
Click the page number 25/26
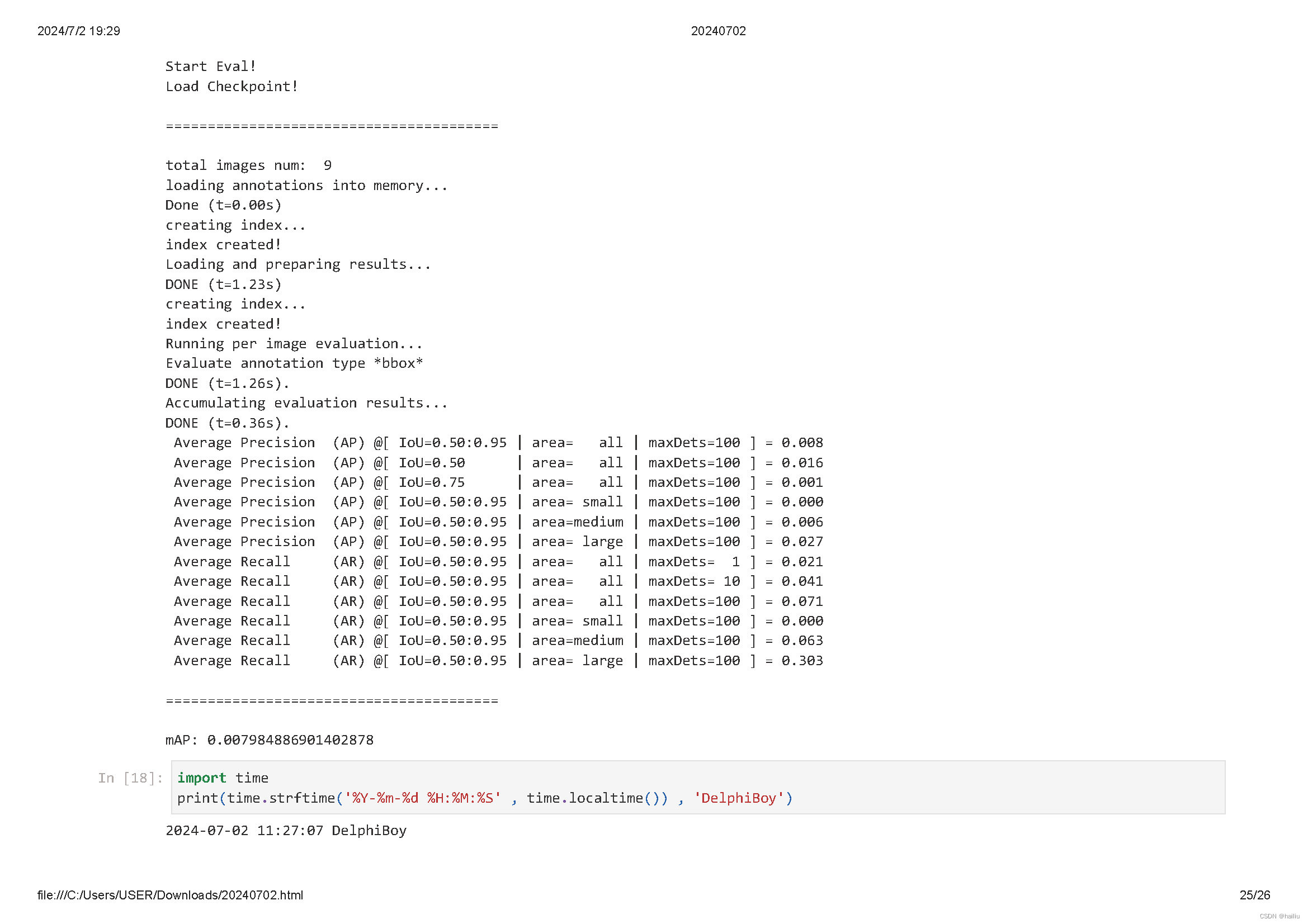coord(1254,895)
